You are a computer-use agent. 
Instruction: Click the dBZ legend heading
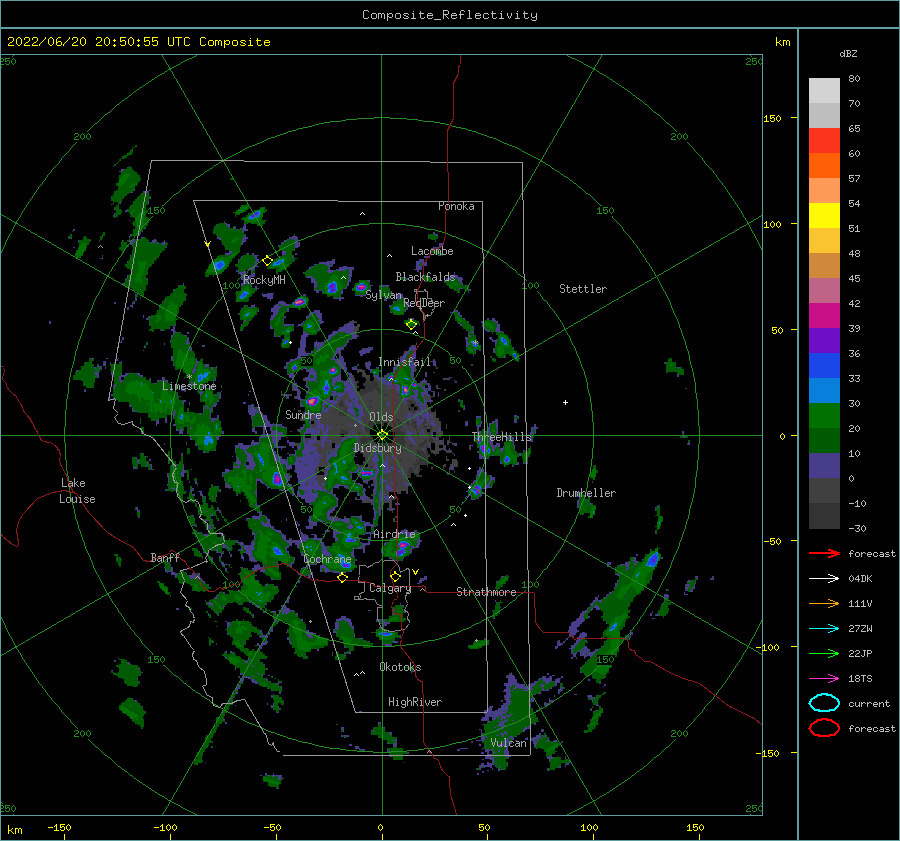(x=848, y=53)
